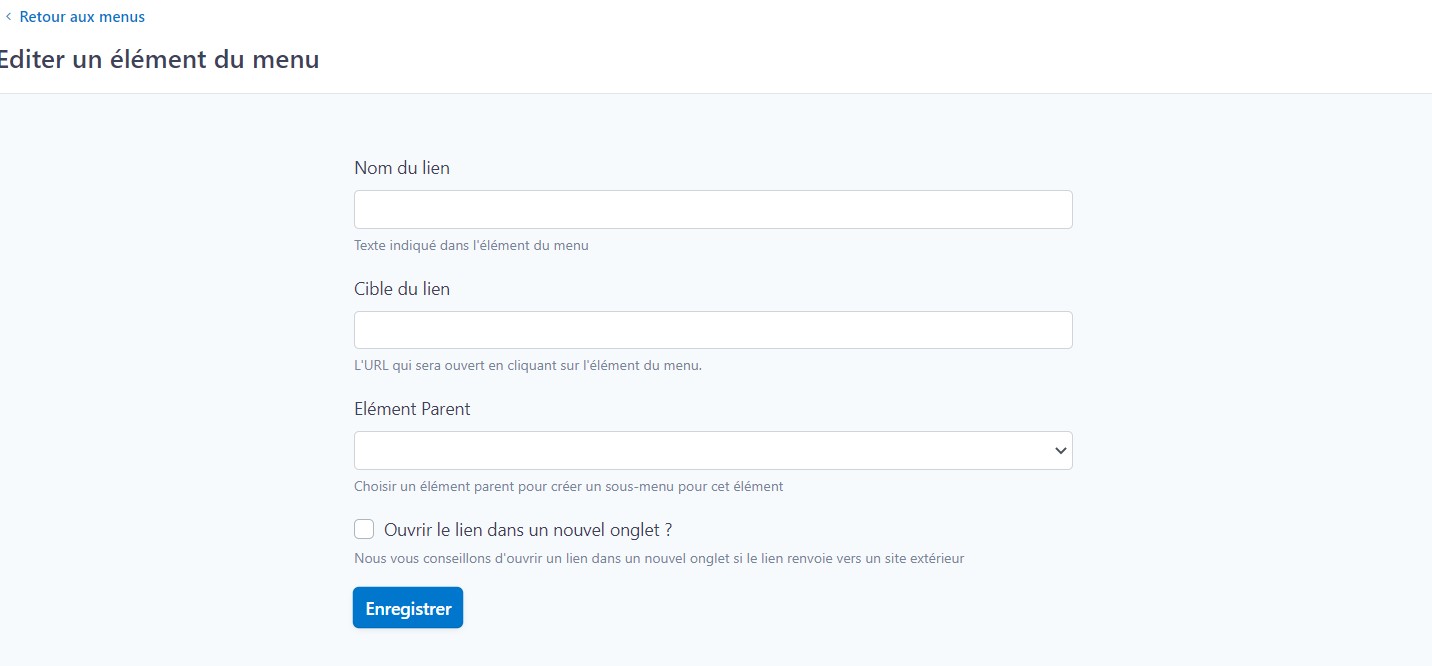
Task: Enable the open in new tab checkbox
Action: [x=364, y=529]
